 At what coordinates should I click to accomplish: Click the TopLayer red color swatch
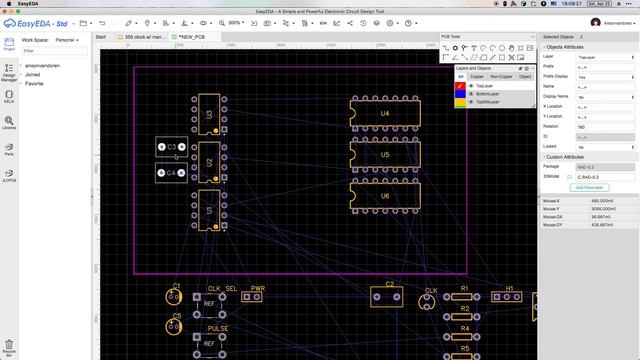click(460, 86)
